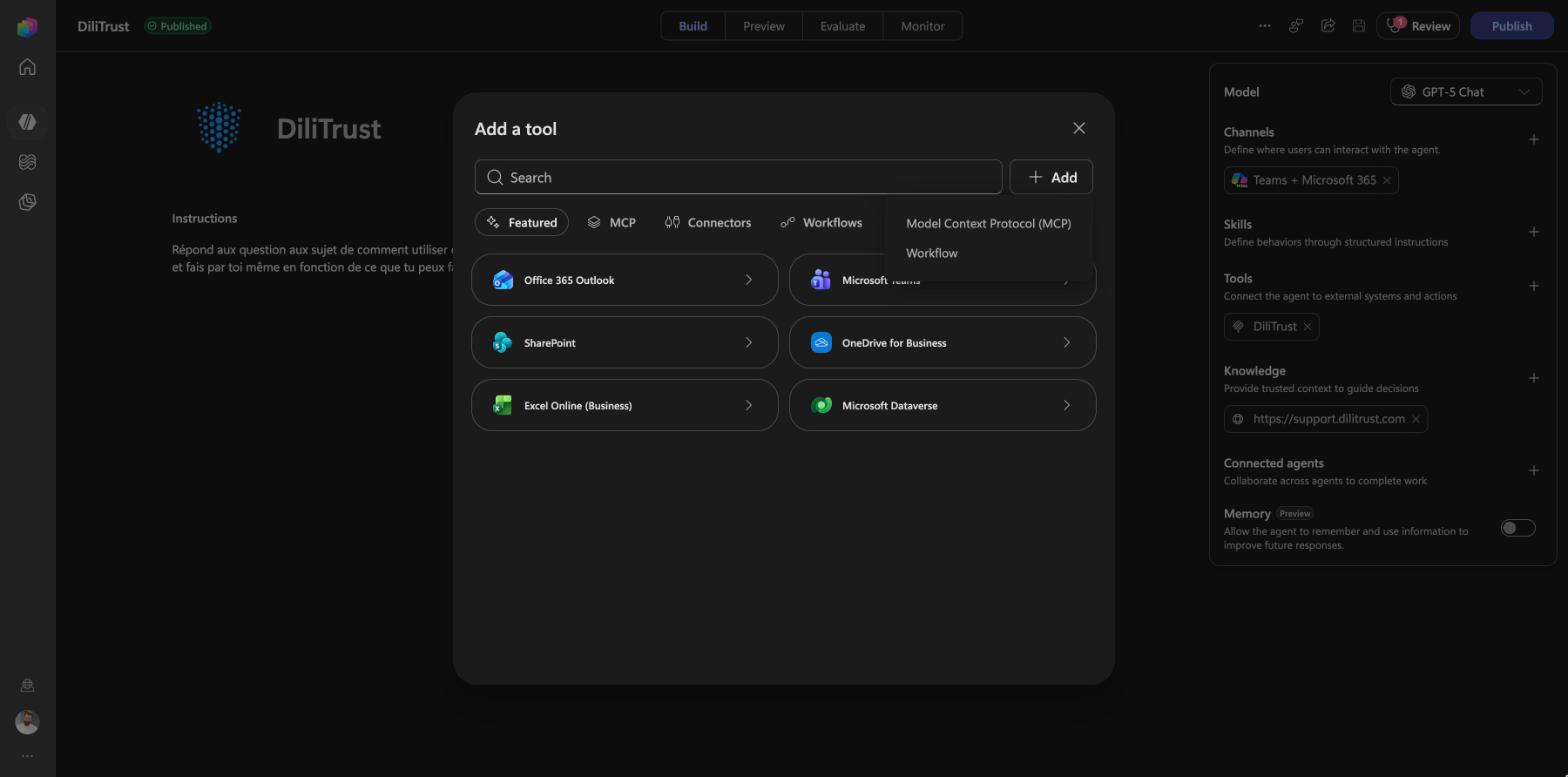Switch to the Preview tab
1568x777 pixels.
click(x=764, y=26)
